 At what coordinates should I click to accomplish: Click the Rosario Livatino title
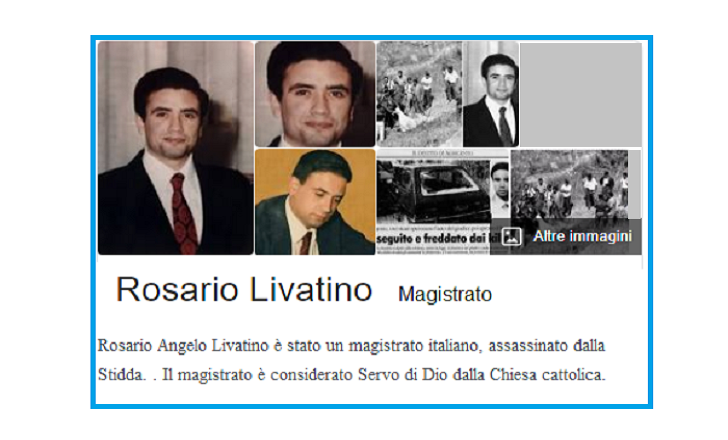pyautogui.click(x=244, y=290)
